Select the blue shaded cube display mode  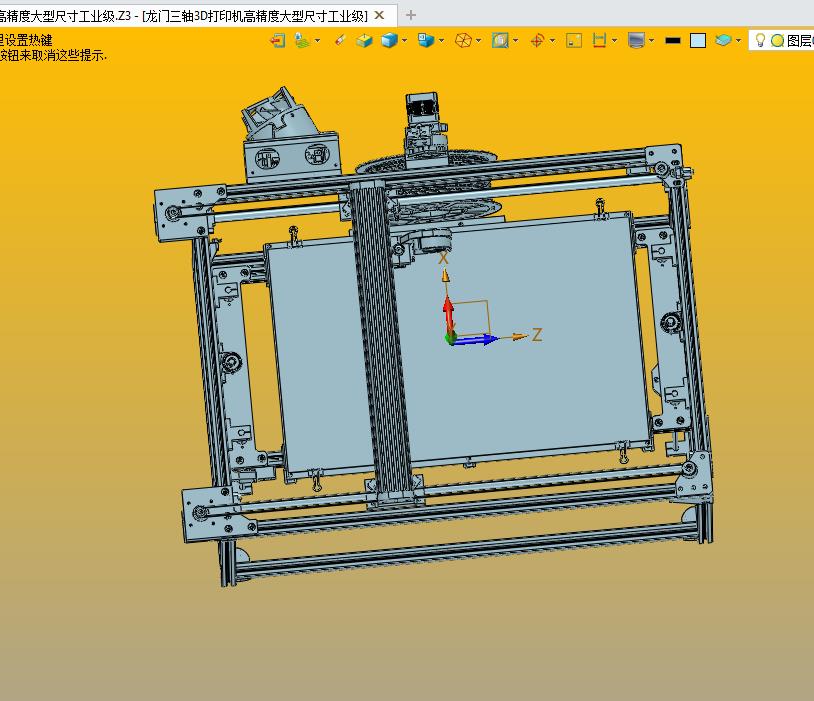pyautogui.click(x=389, y=40)
